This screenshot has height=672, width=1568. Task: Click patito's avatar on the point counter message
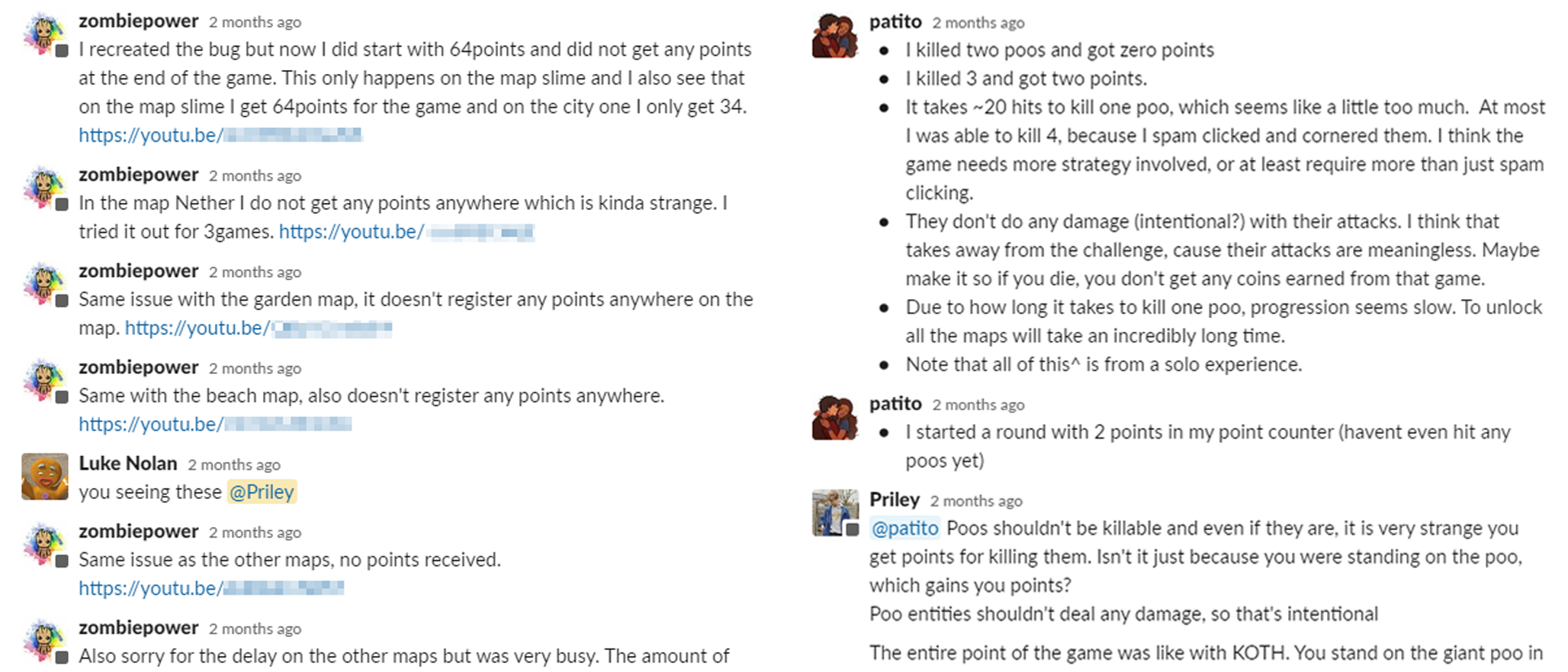pyautogui.click(x=835, y=417)
